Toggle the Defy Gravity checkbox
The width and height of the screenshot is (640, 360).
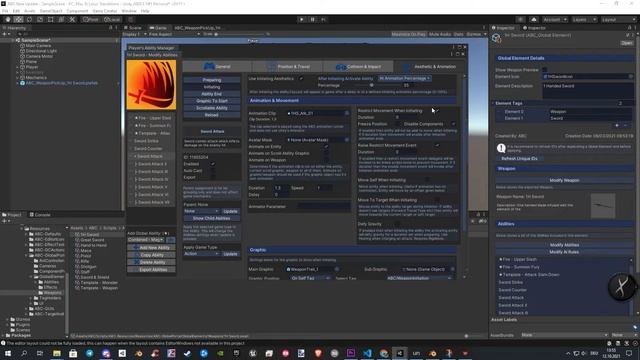(x=397, y=224)
